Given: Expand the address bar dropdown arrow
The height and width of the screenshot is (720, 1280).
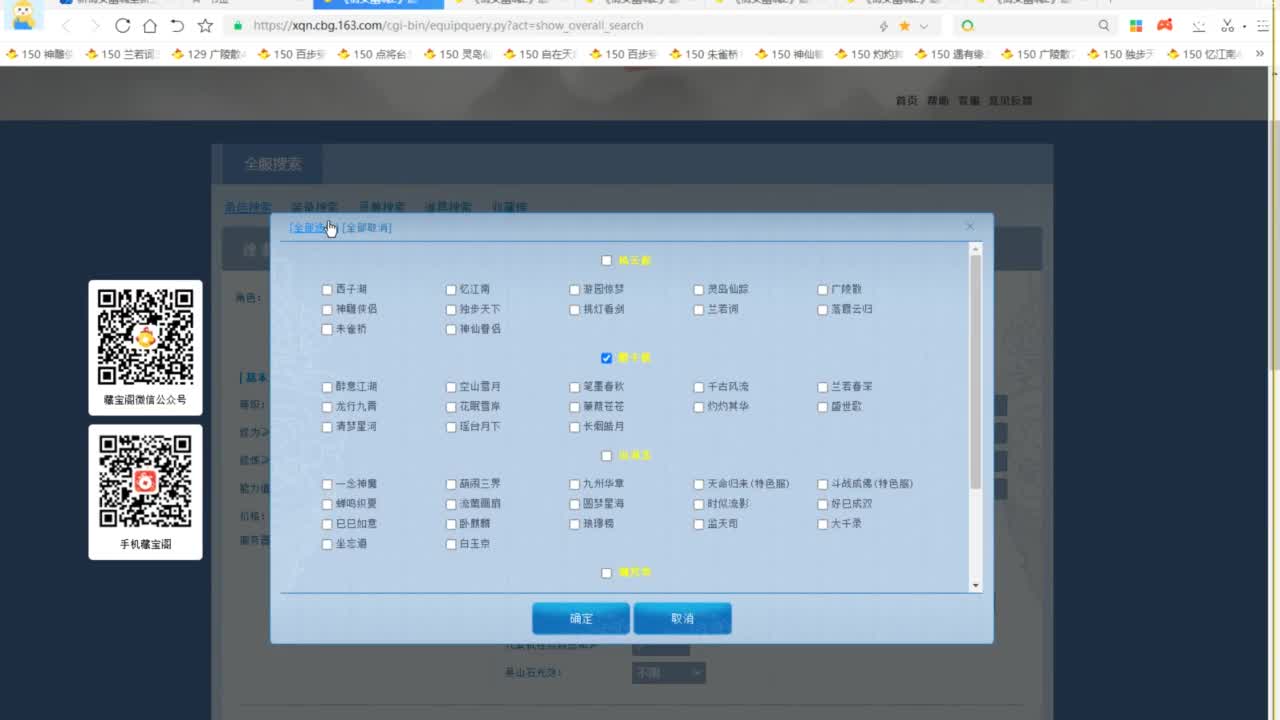Looking at the screenshot, I should [x=923, y=26].
